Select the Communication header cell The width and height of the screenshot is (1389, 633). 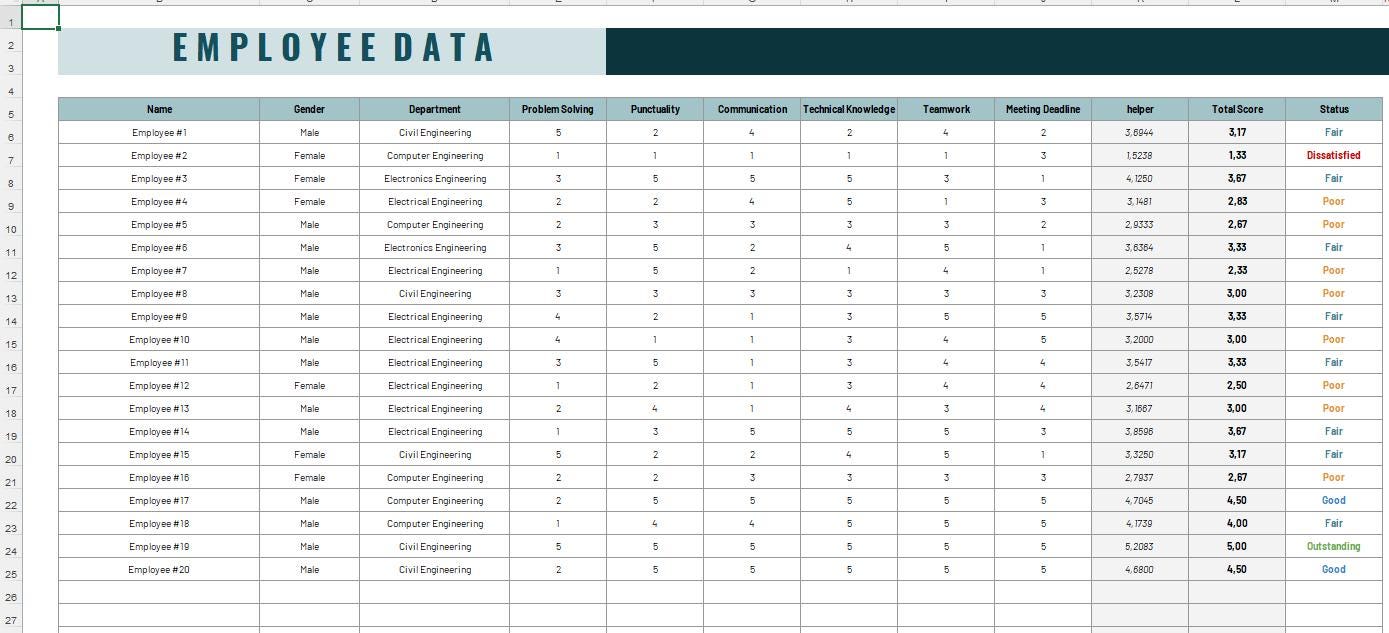click(x=751, y=109)
